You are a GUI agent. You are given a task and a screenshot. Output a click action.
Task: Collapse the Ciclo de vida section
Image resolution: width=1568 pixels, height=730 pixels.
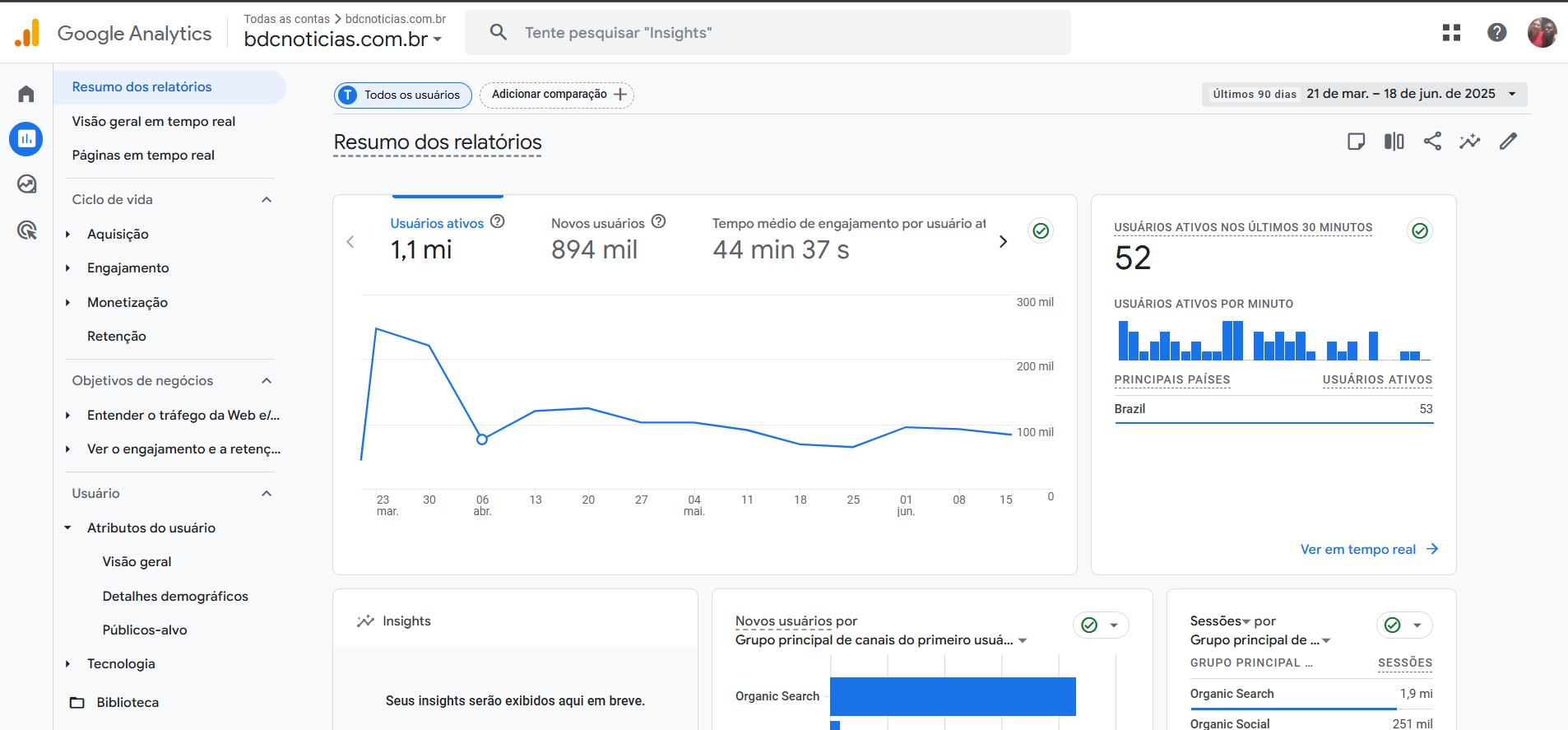tap(266, 200)
